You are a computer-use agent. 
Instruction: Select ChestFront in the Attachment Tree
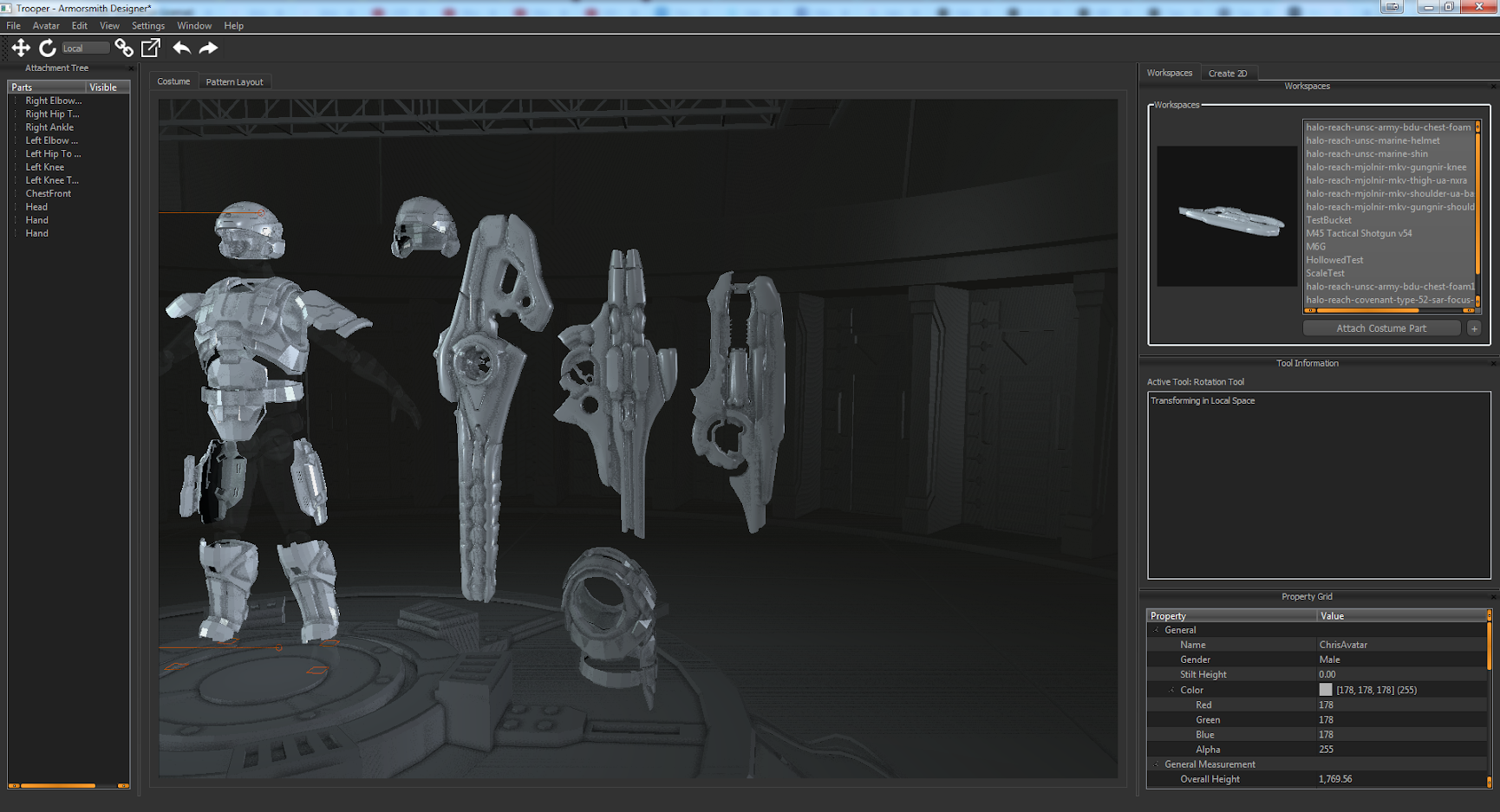click(x=49, y=193)
